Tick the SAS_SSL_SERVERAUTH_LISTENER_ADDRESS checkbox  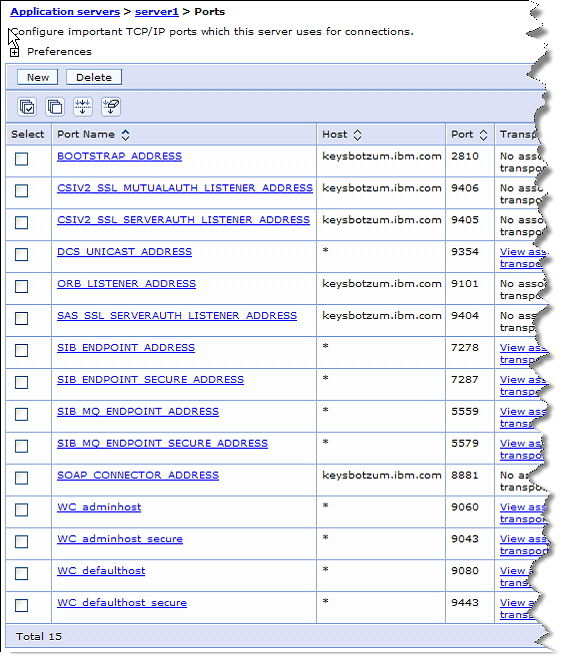point(21,318)
